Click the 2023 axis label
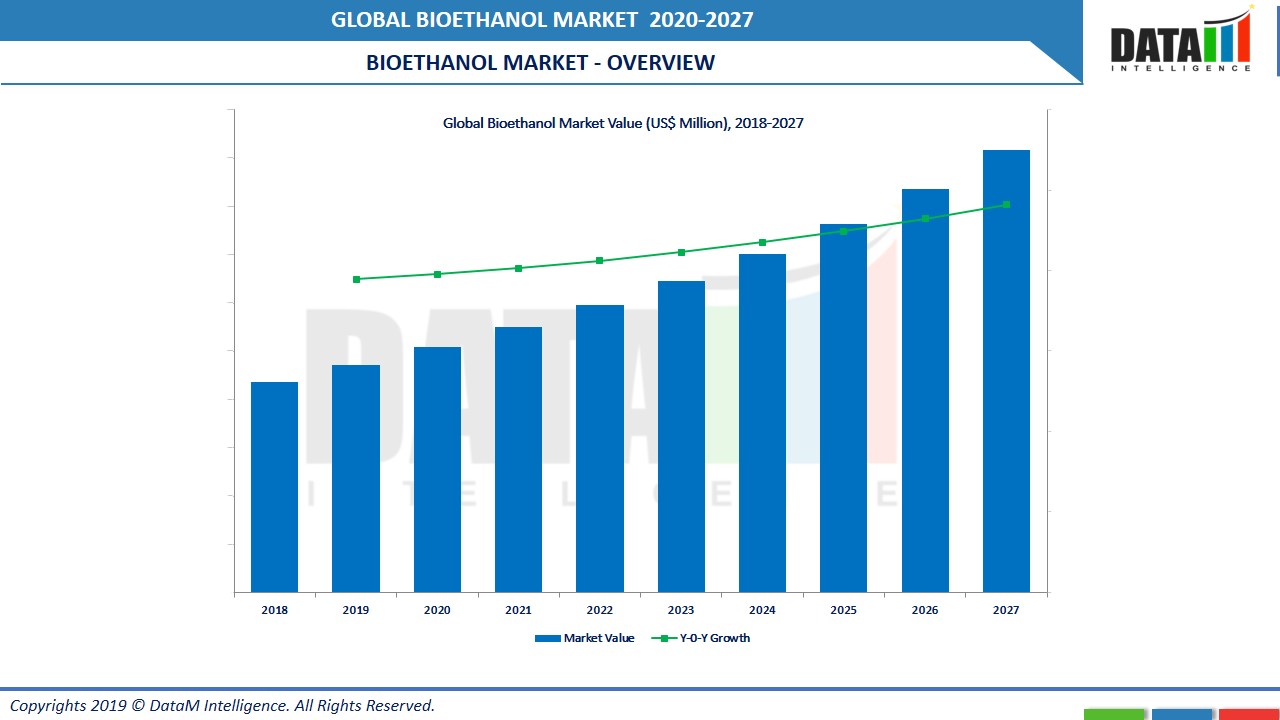 pyautogui.click(x=681, y=610)
